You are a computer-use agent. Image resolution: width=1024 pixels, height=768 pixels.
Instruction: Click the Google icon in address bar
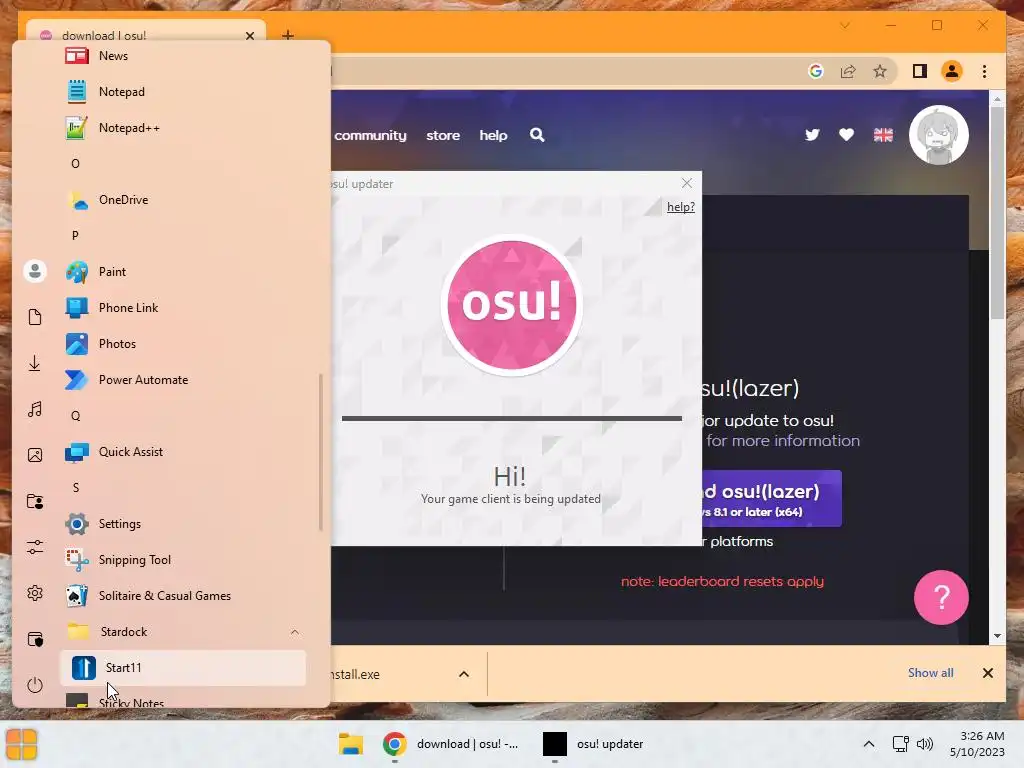coord(816,71)
